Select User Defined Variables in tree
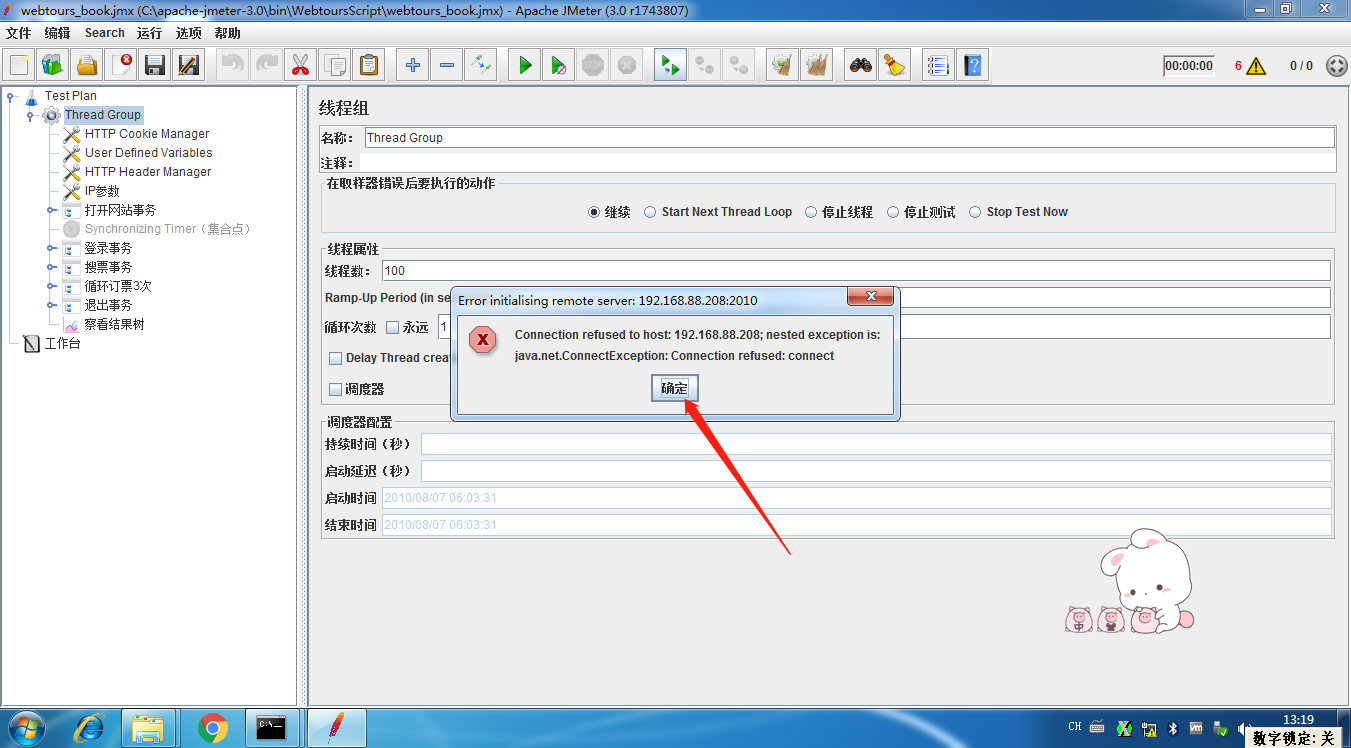Viewport: 1351px width, 748px height. click(x=149, y=153)
